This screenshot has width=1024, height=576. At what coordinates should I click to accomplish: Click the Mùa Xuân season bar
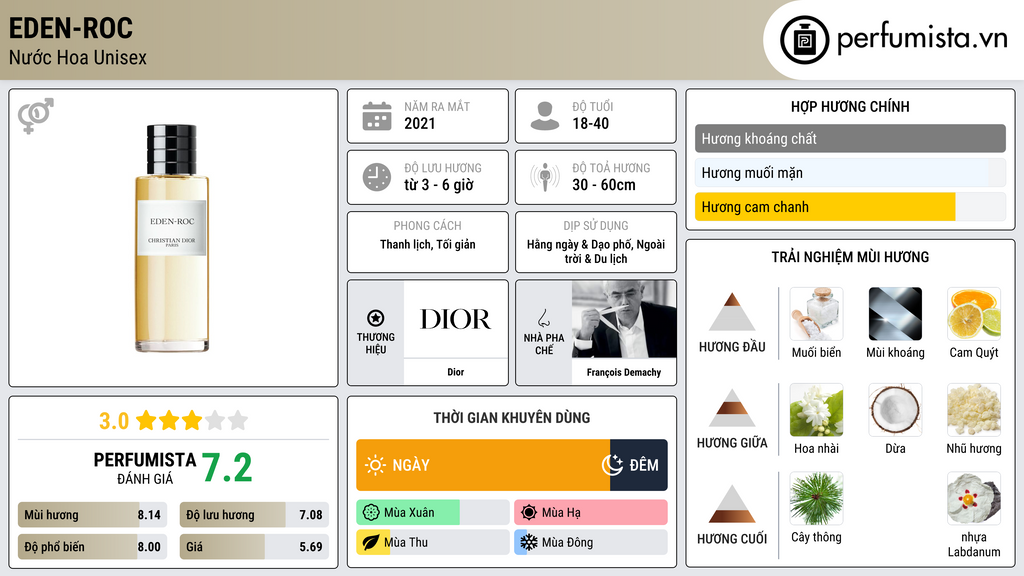tap(433, 513)
